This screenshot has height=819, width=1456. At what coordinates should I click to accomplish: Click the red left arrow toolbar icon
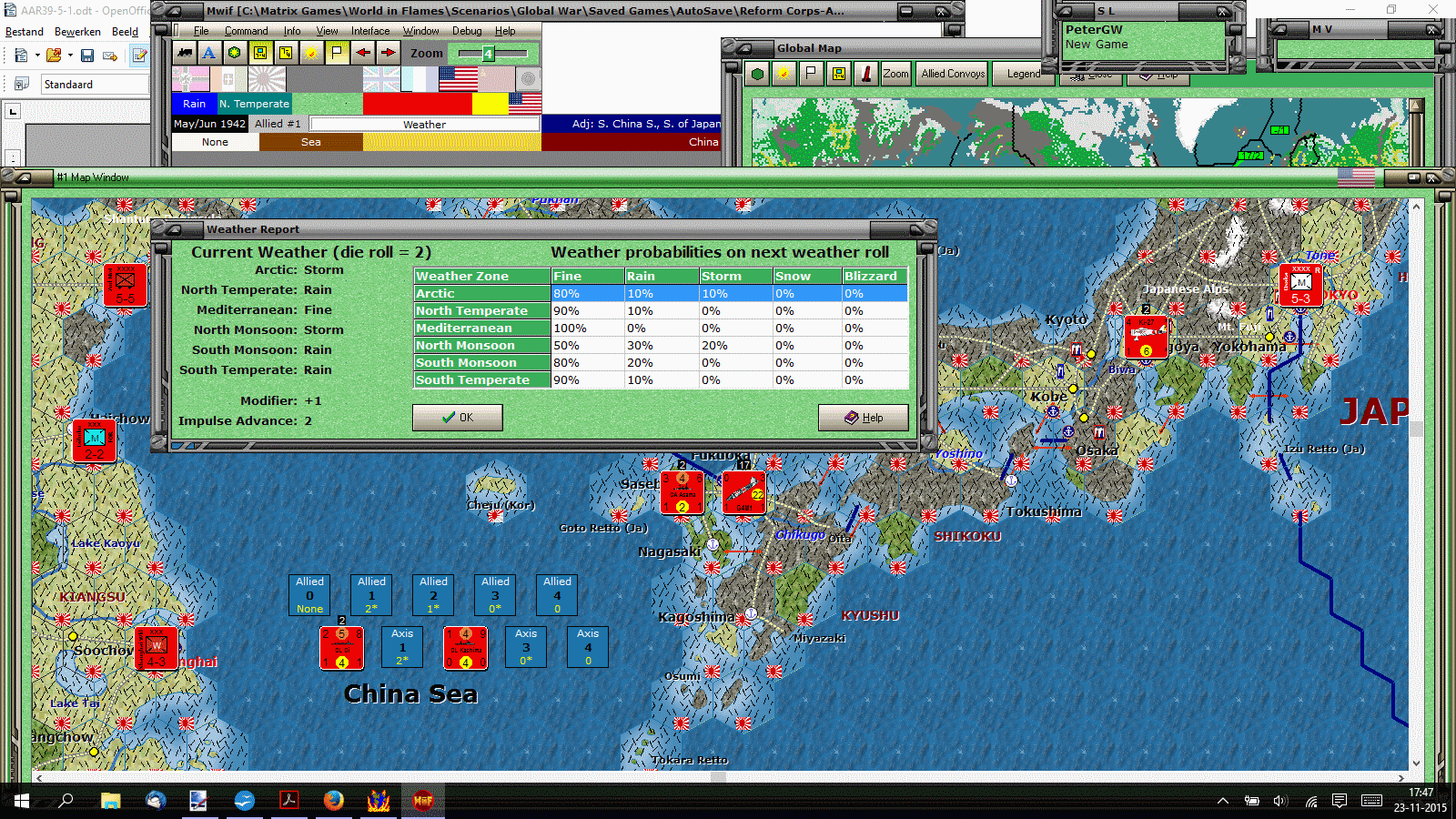[362, 53]
